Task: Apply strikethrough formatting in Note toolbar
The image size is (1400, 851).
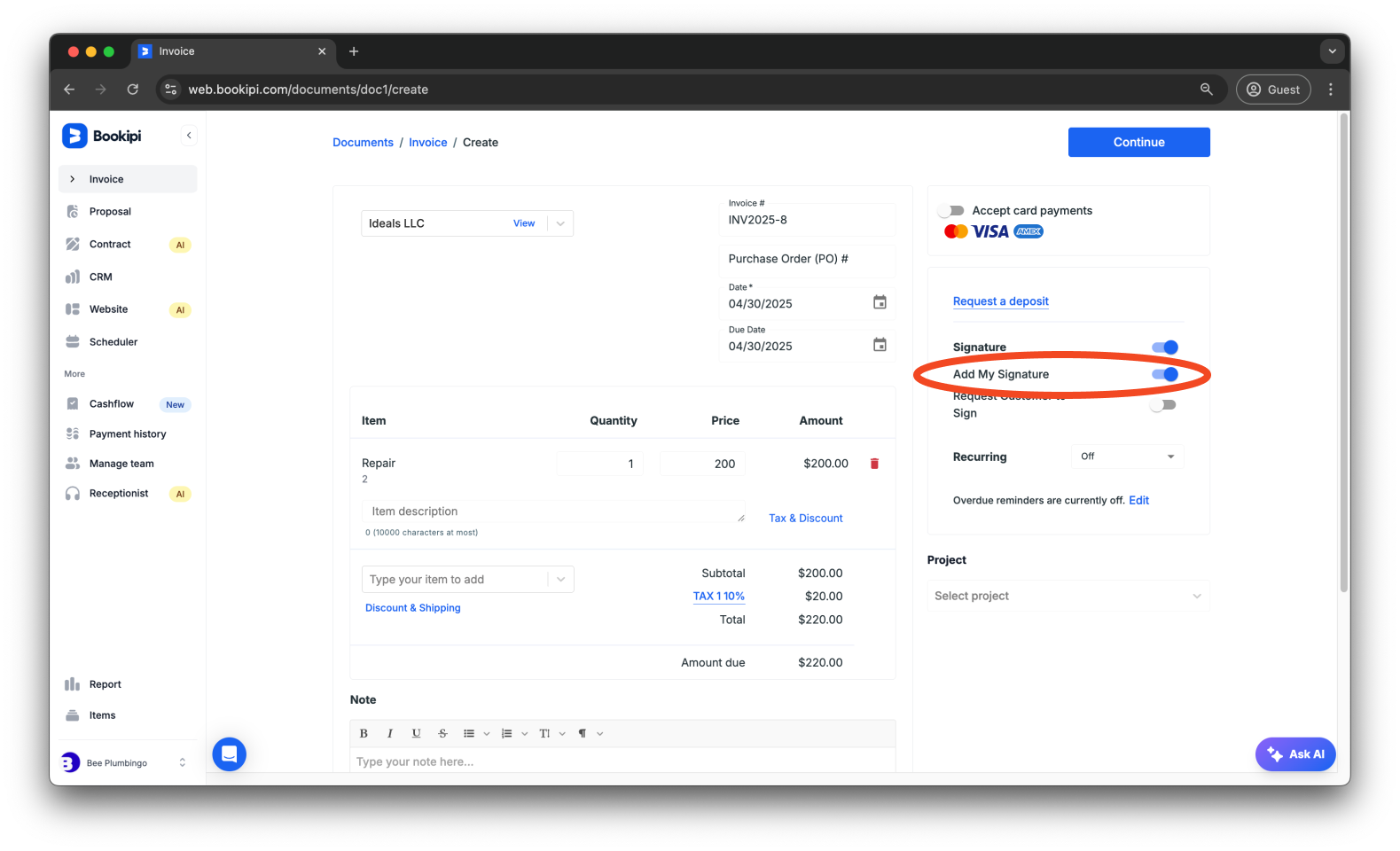Action: pos(442,733)
